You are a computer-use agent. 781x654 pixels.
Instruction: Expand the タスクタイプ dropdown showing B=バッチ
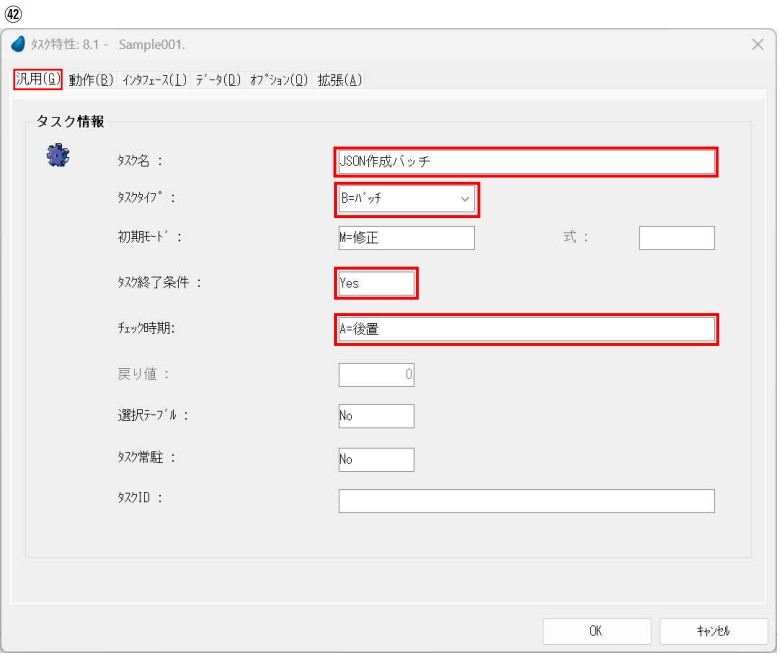pos(407,199)
